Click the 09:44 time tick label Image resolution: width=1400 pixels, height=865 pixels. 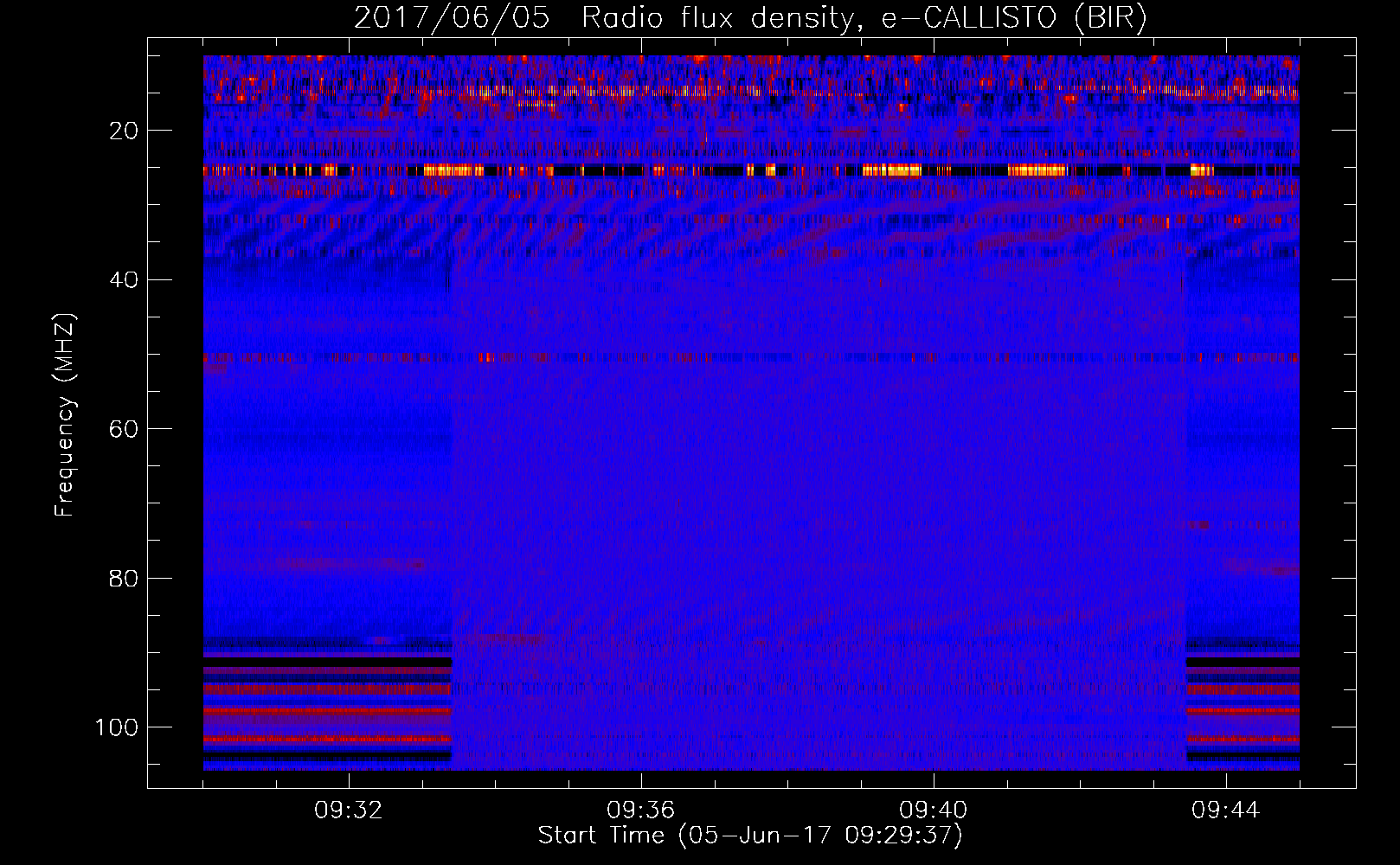coord(1226,811)
